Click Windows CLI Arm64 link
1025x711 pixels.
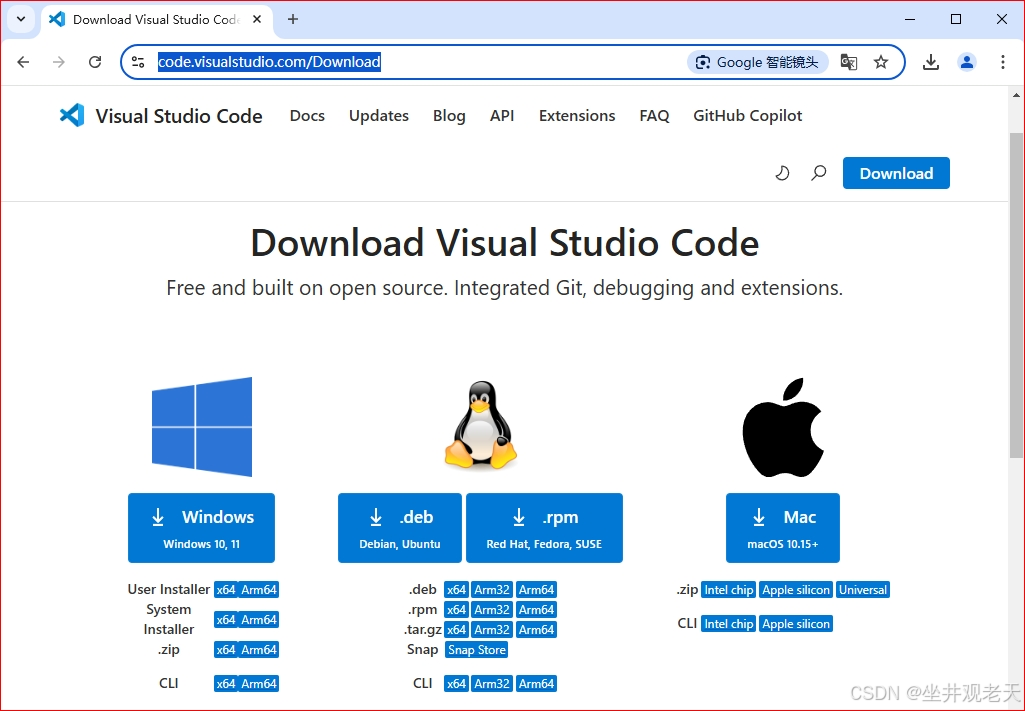[259, 684]
